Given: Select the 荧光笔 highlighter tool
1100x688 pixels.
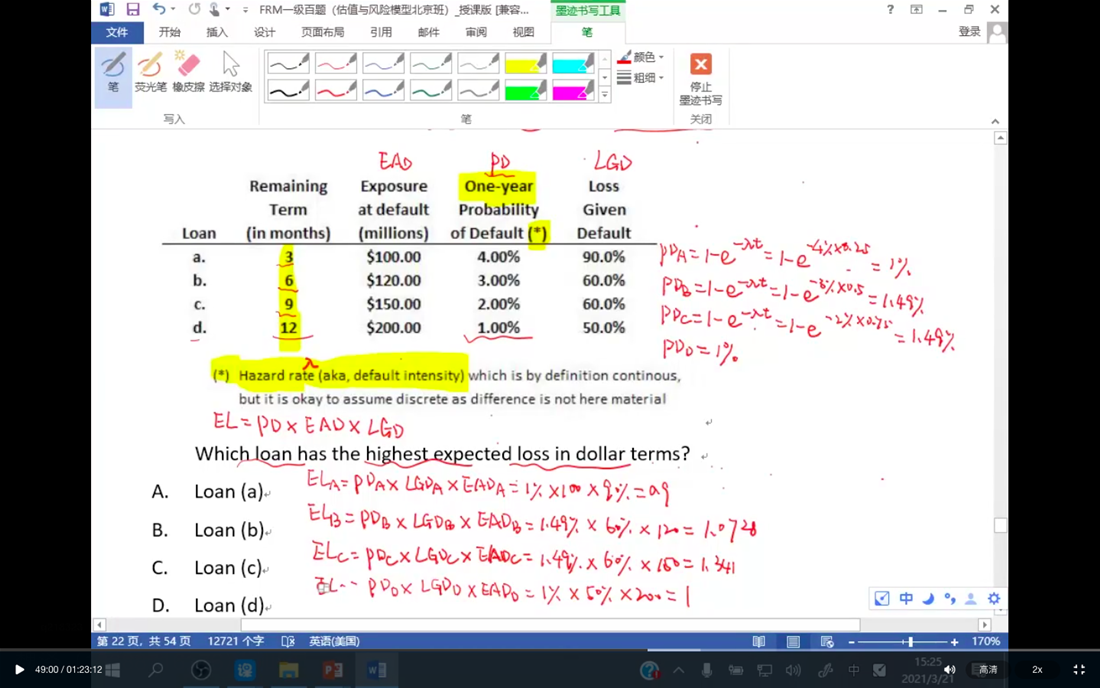Looking at the screenshot, I should (x=150, y=73).
